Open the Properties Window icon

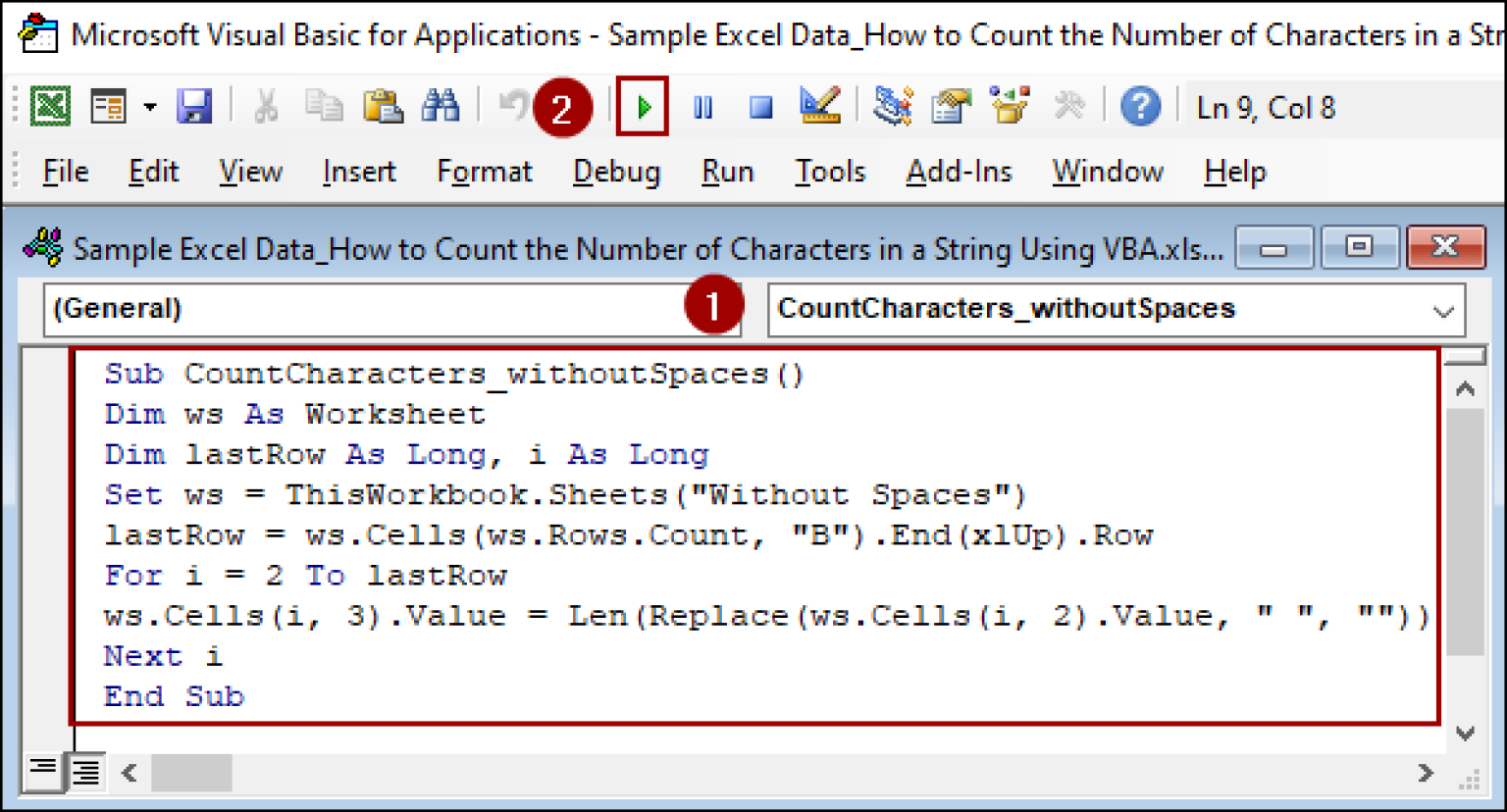tap(950, 106)
